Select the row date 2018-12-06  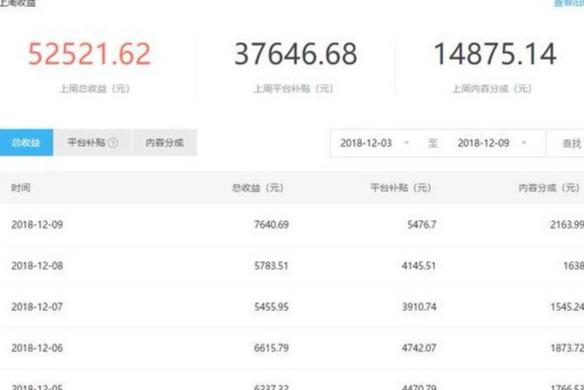37,348
